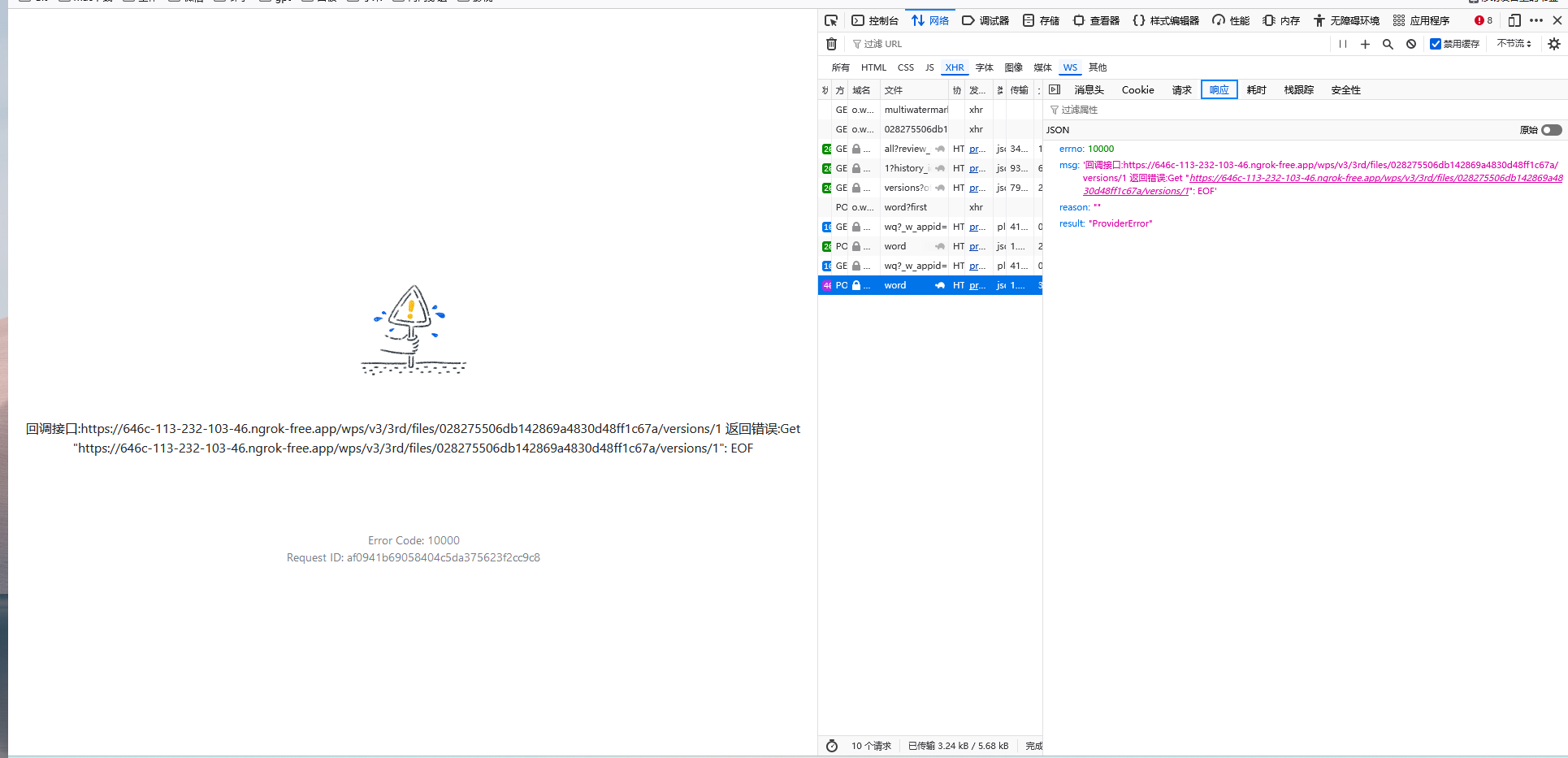
Task: Toggle the 禁用缓存 disable cache checkbox
Action: [1436, 44]
